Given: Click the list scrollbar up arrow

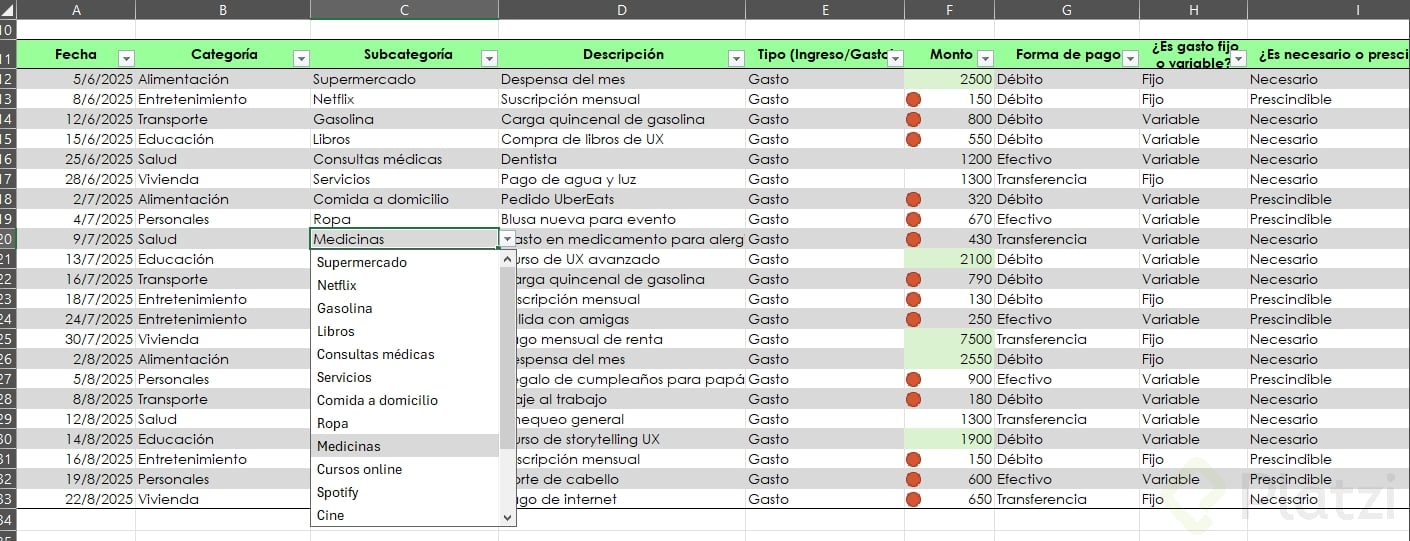Looking at the screenshot, I should click(507, 258).
